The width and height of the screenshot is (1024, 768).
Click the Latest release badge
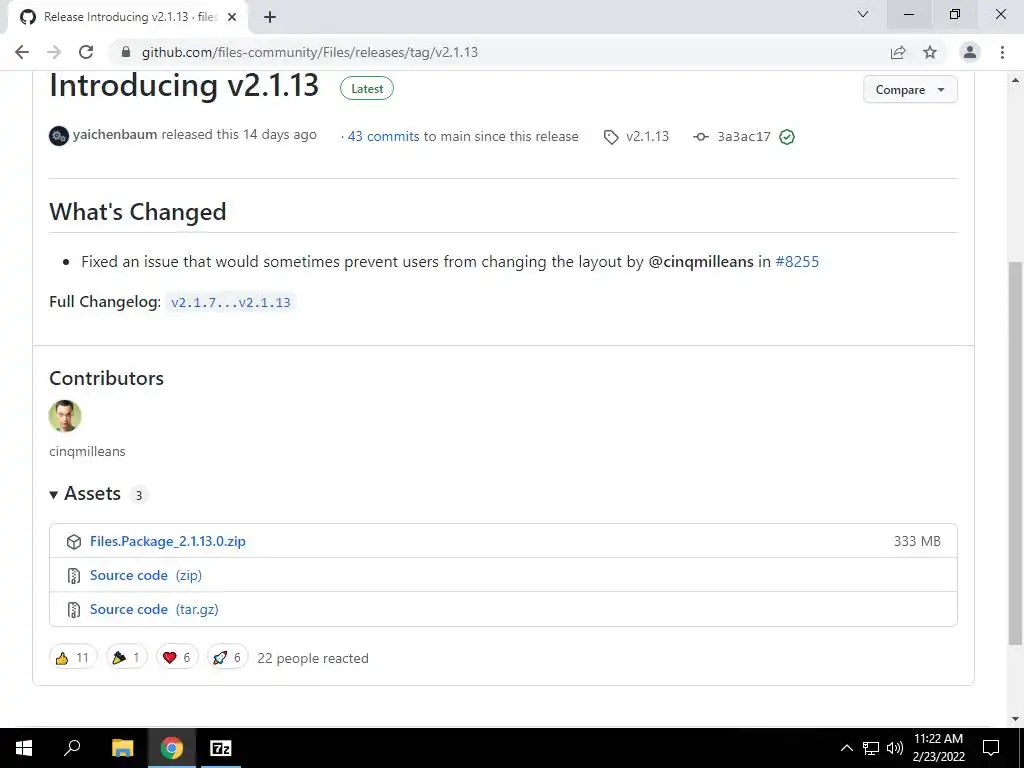(x=367, y=89)
